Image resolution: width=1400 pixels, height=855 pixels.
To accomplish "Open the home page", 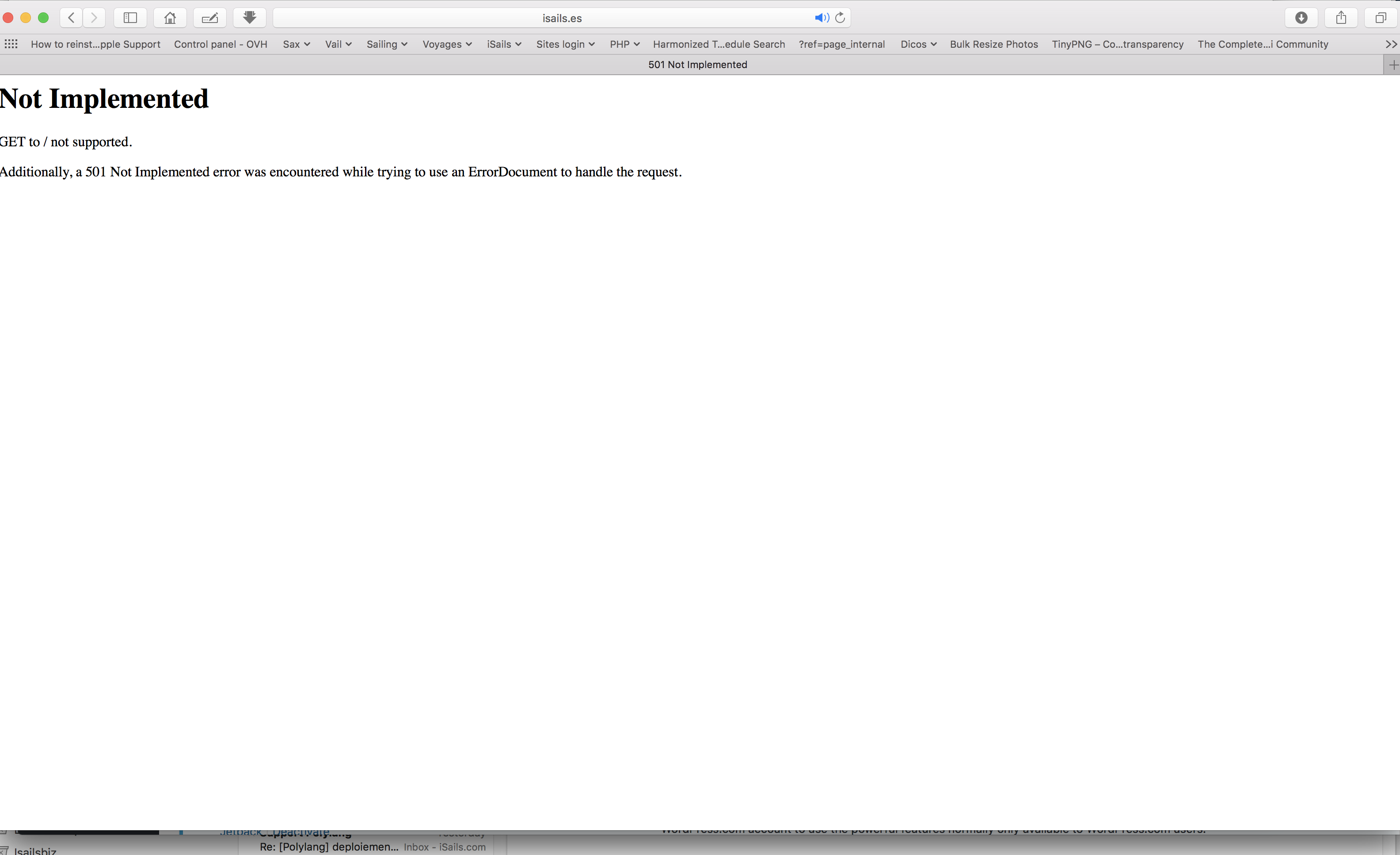I will (x=170, y=18).
